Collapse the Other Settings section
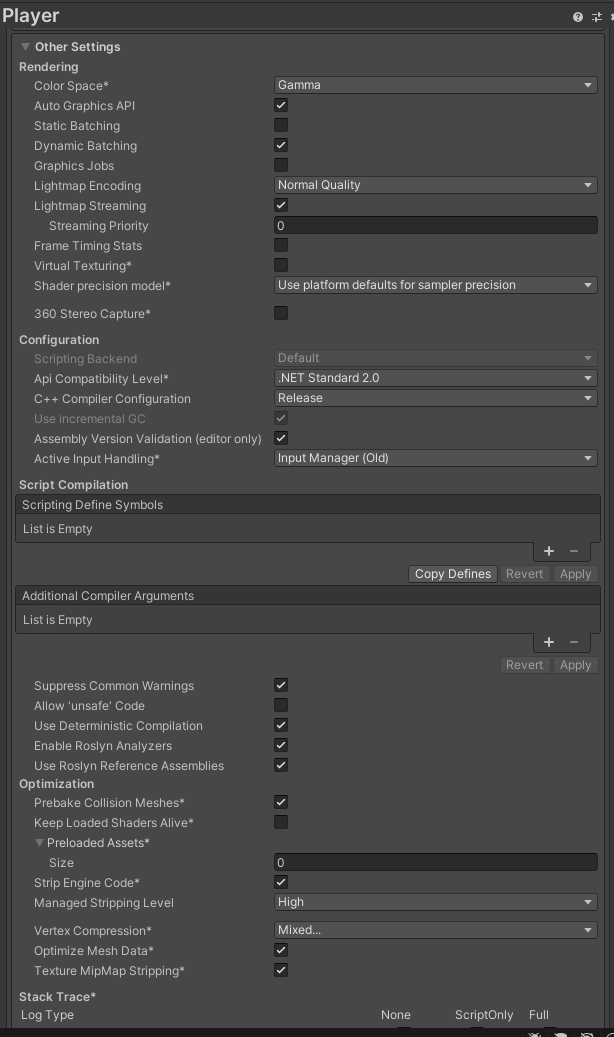This screenshot has height=1037, width=614. (x=26, y=47)
